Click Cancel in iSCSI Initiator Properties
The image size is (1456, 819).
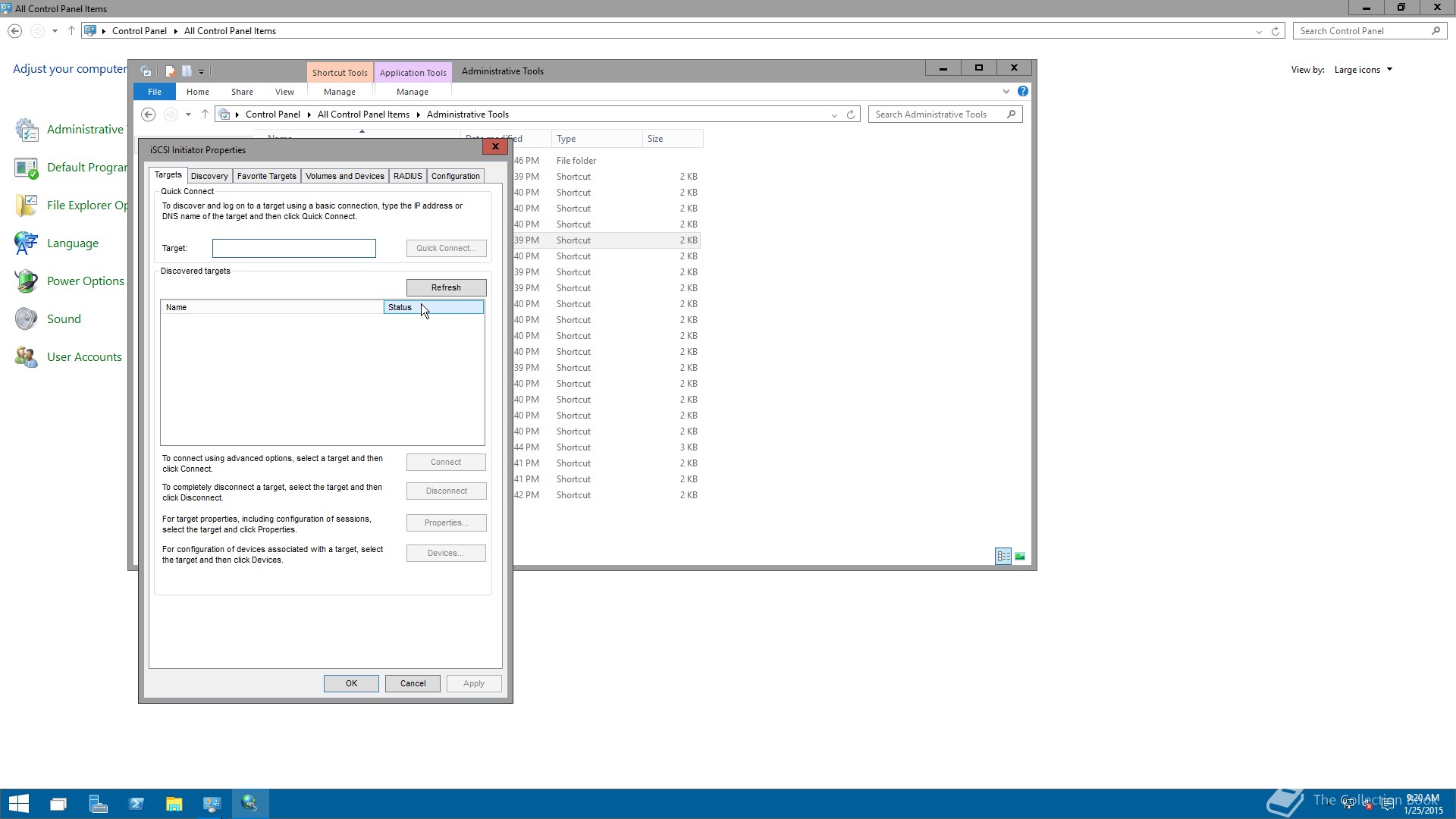[413, 683]
